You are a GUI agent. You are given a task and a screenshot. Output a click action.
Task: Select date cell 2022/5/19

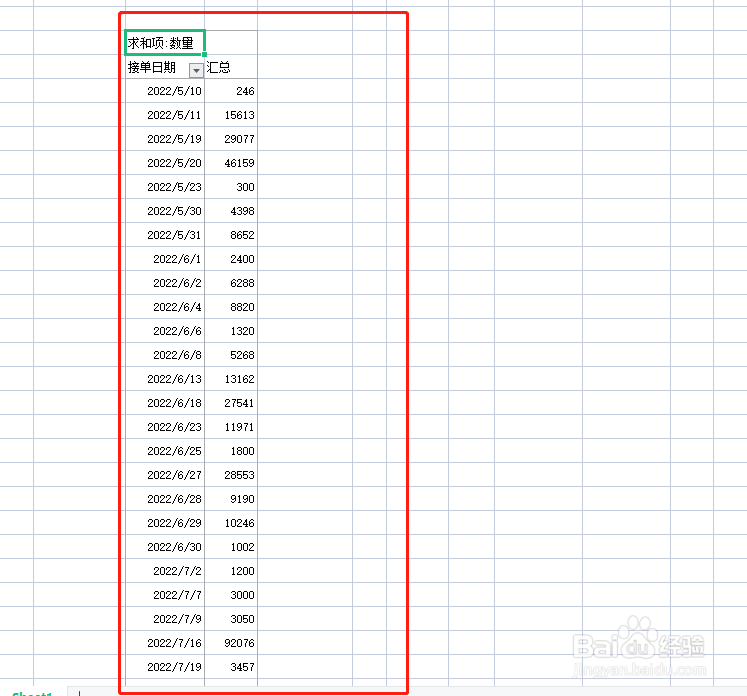165,139
